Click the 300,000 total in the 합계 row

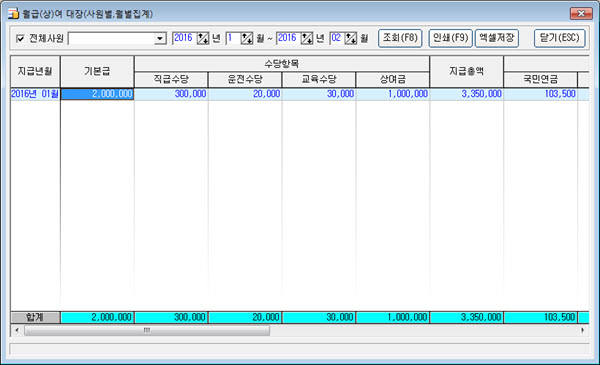[171, 318]
